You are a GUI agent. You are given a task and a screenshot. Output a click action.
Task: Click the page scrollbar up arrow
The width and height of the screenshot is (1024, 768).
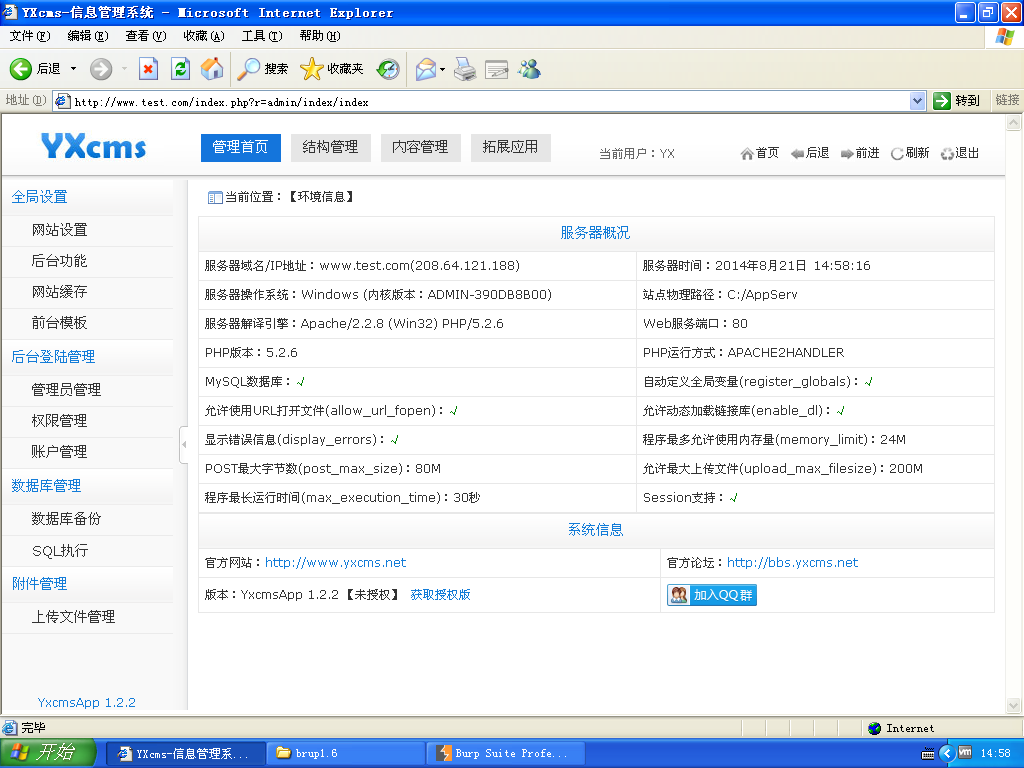1014,122
